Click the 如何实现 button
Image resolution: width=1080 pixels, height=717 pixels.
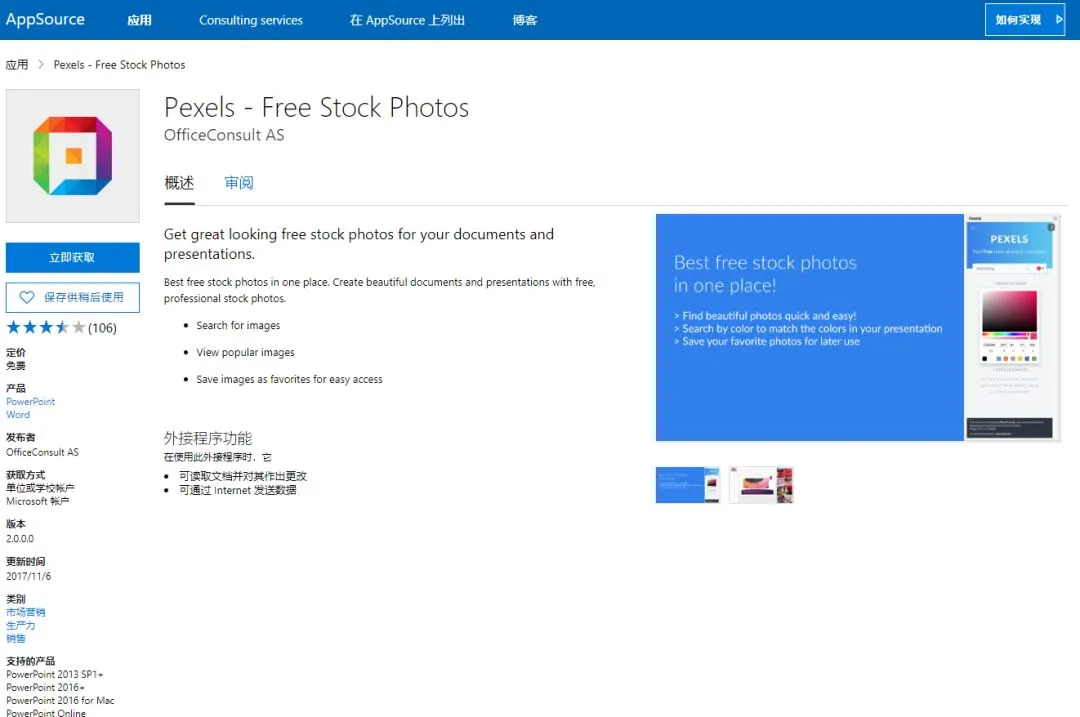(1025, 19)
